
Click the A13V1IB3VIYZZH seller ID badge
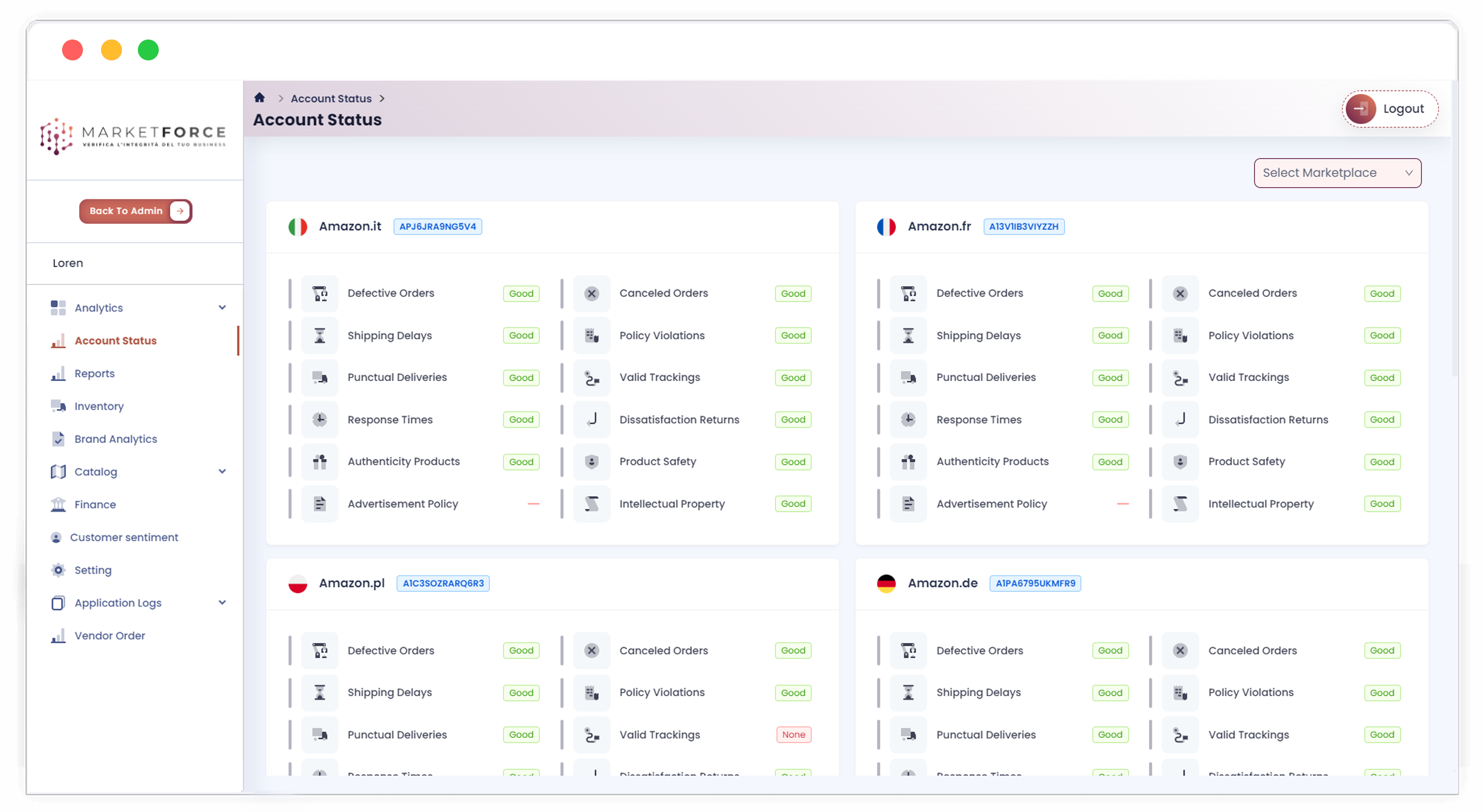tap(1024, 227)
